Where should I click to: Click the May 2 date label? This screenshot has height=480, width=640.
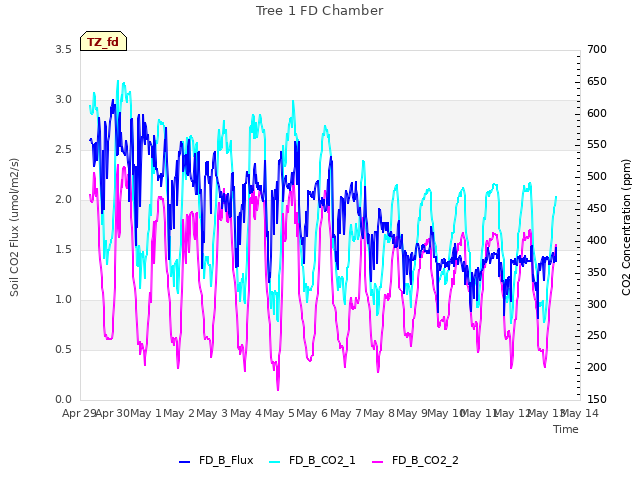(179, 413)
